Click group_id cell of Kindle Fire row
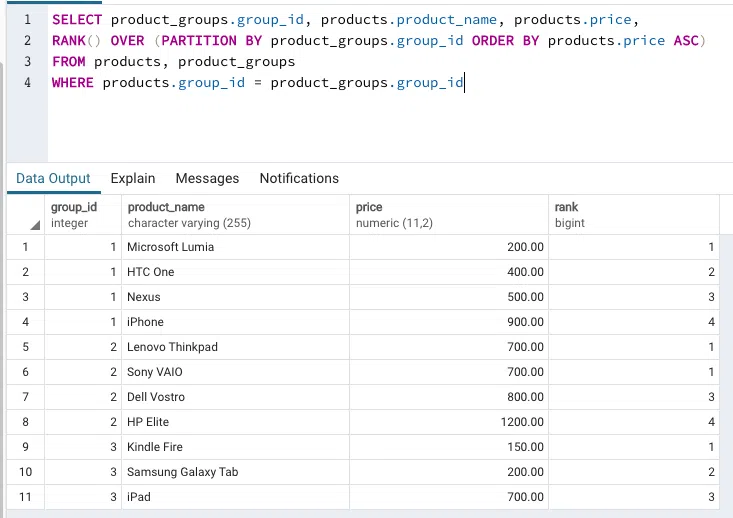Image resolution: width=733 pixels, height=518 pixels. (83, 447)
